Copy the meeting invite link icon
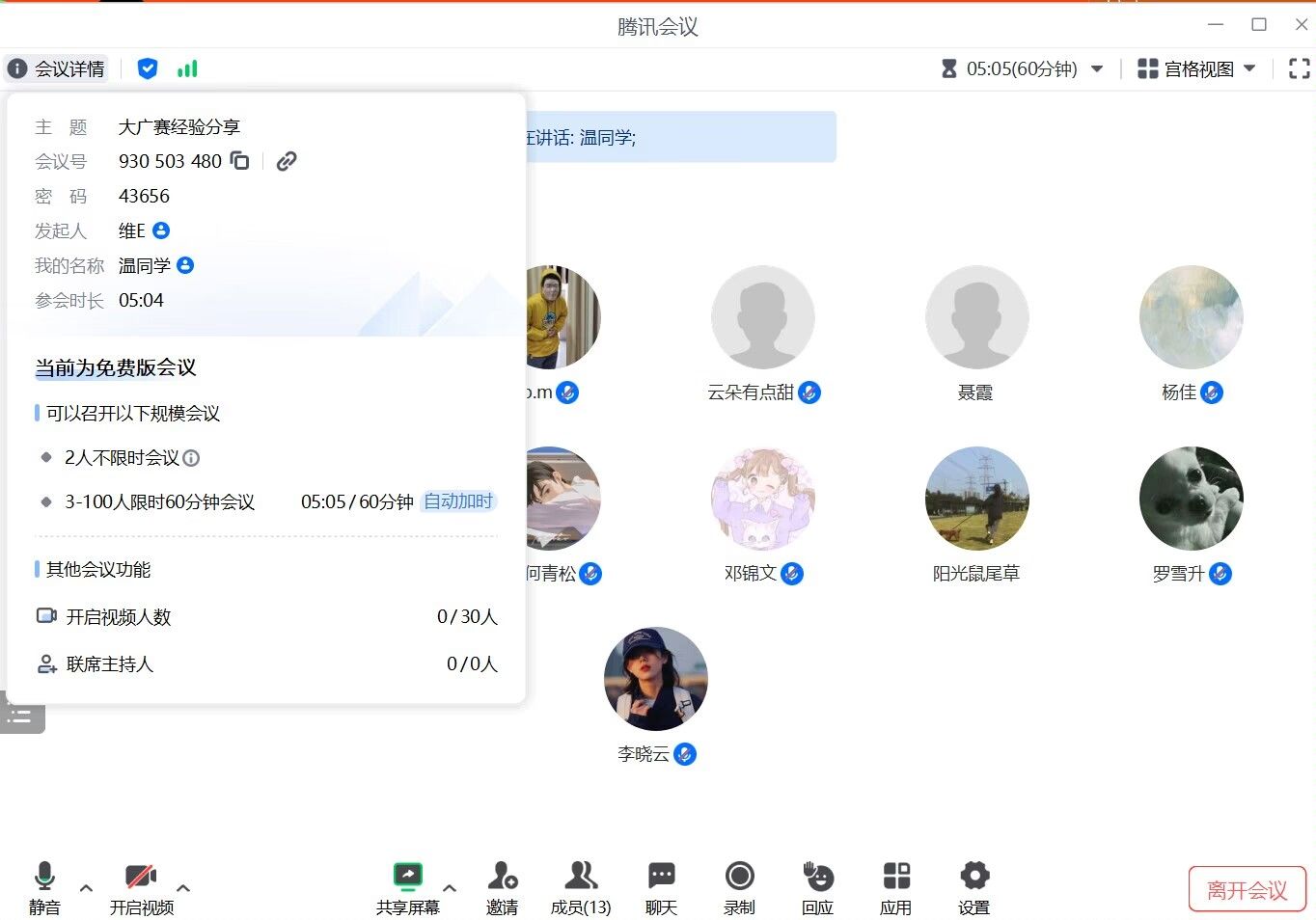 (287, 161)
